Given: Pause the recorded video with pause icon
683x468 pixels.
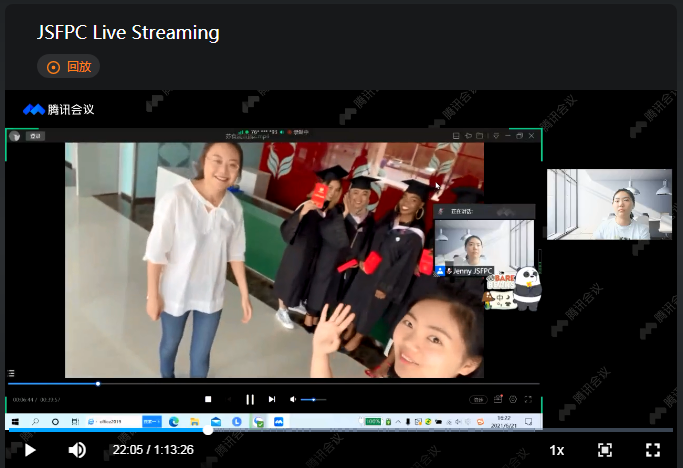Looking at the screenshot, I should (x=250, y=399).
